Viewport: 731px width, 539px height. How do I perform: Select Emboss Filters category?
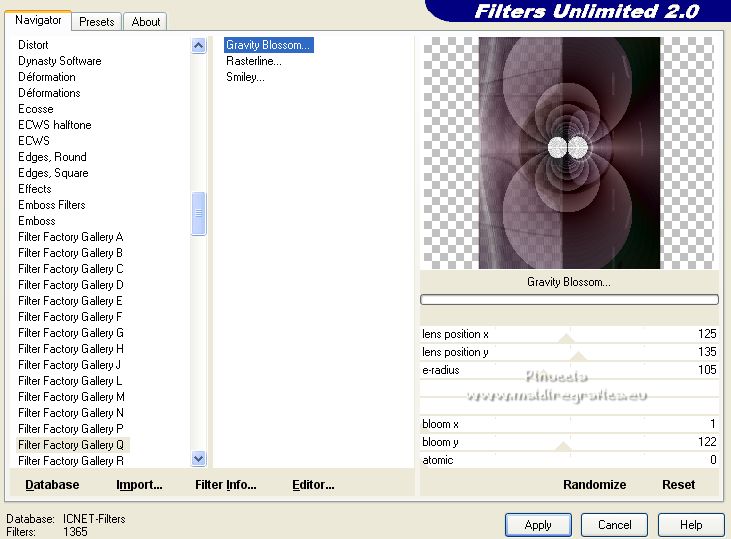tap(52, 205)
